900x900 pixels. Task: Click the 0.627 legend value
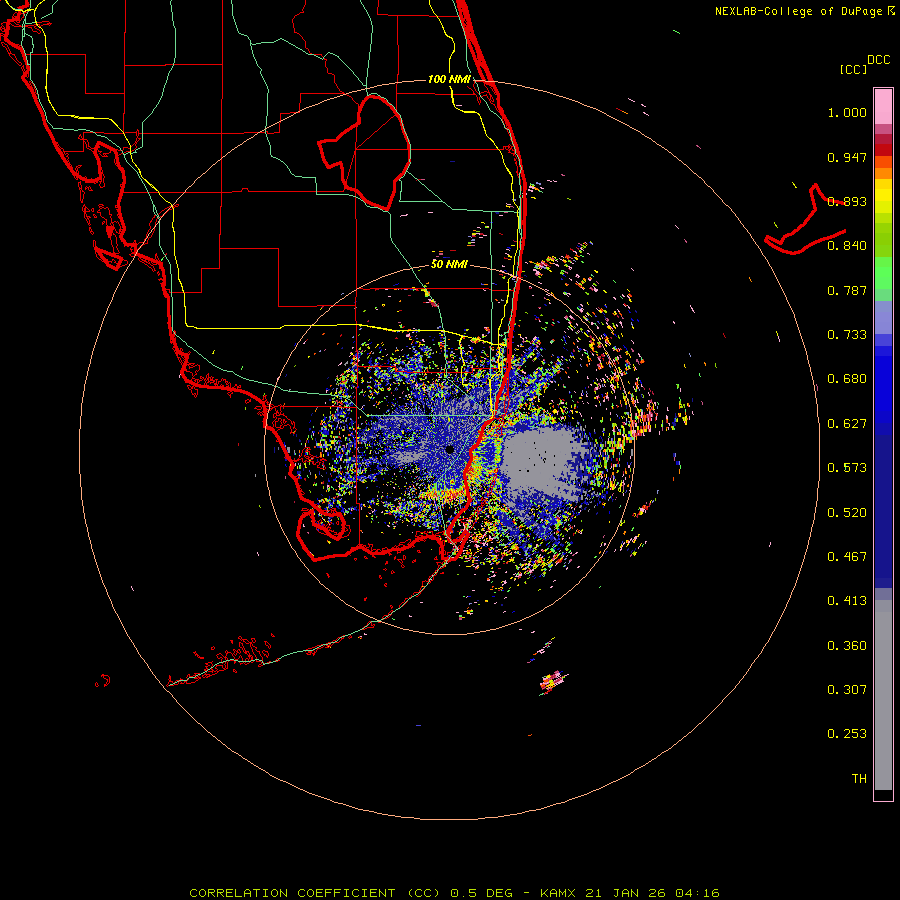pyautogui.click(x=847, y=424)
